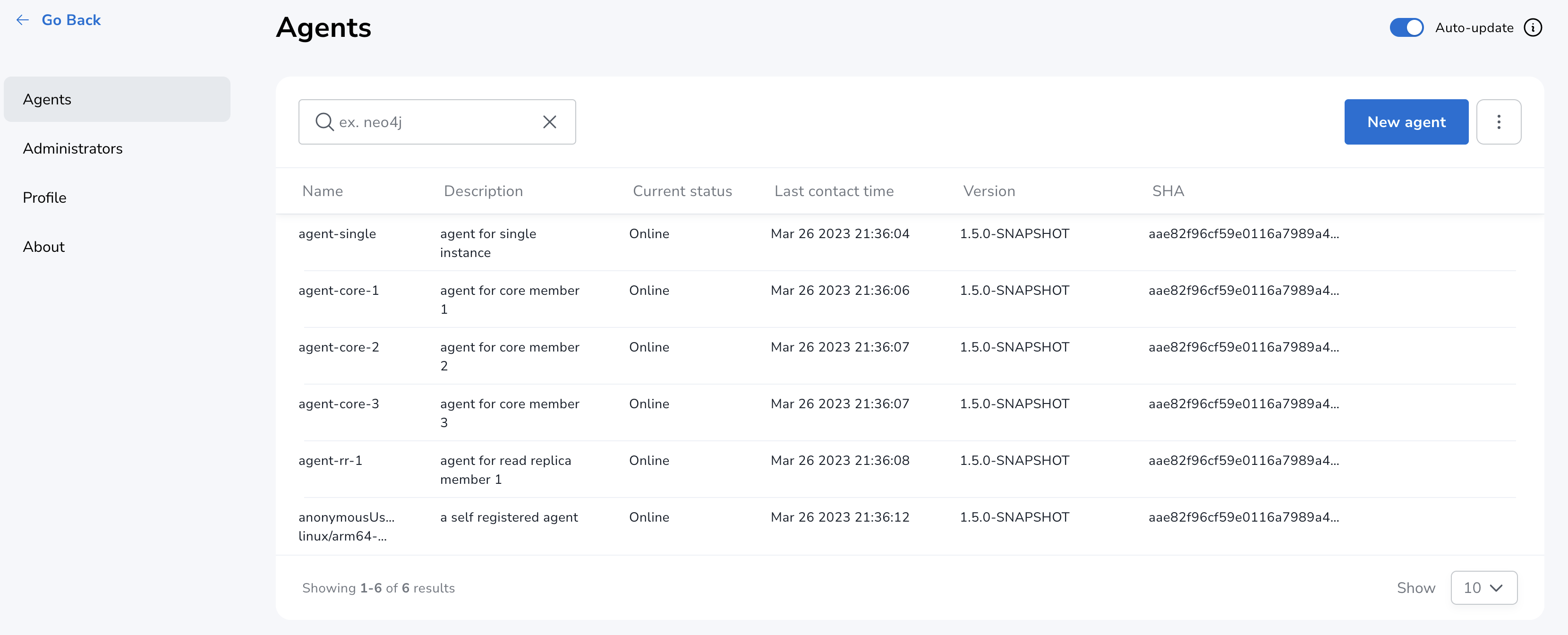The height and width of the screenshot is (635, 1568).
Task: Click the back arrow icon
Action: click(x=23, y=20)
